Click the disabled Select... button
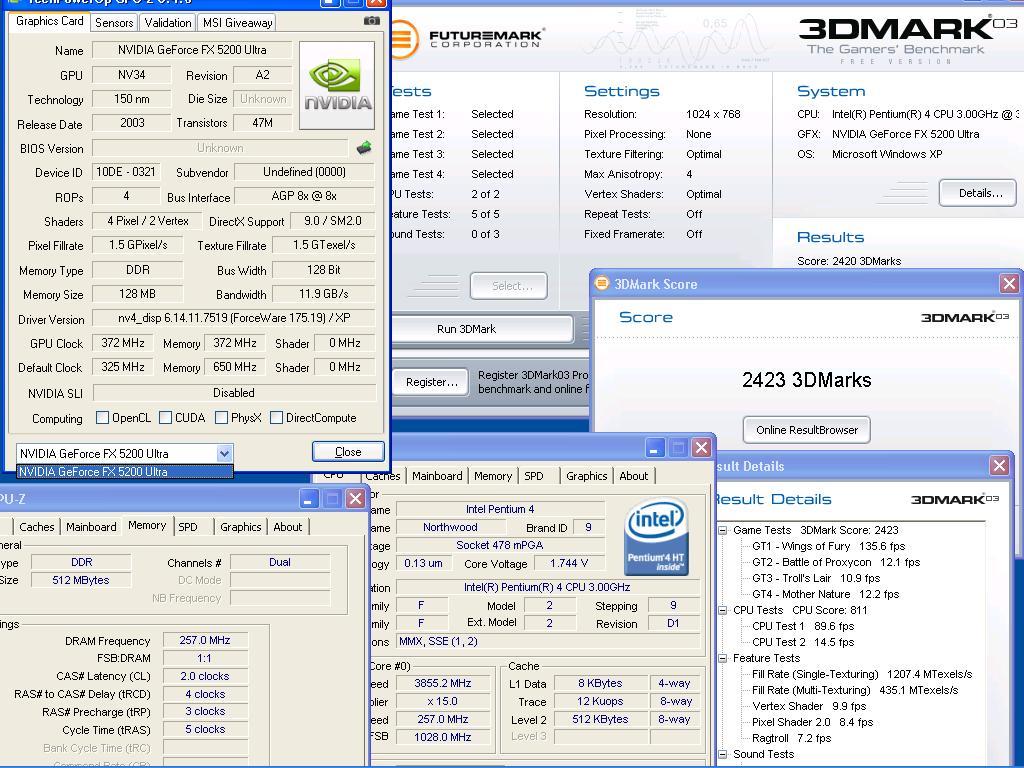This screenshot has height=768, width=1024. [x=509, y=285]
